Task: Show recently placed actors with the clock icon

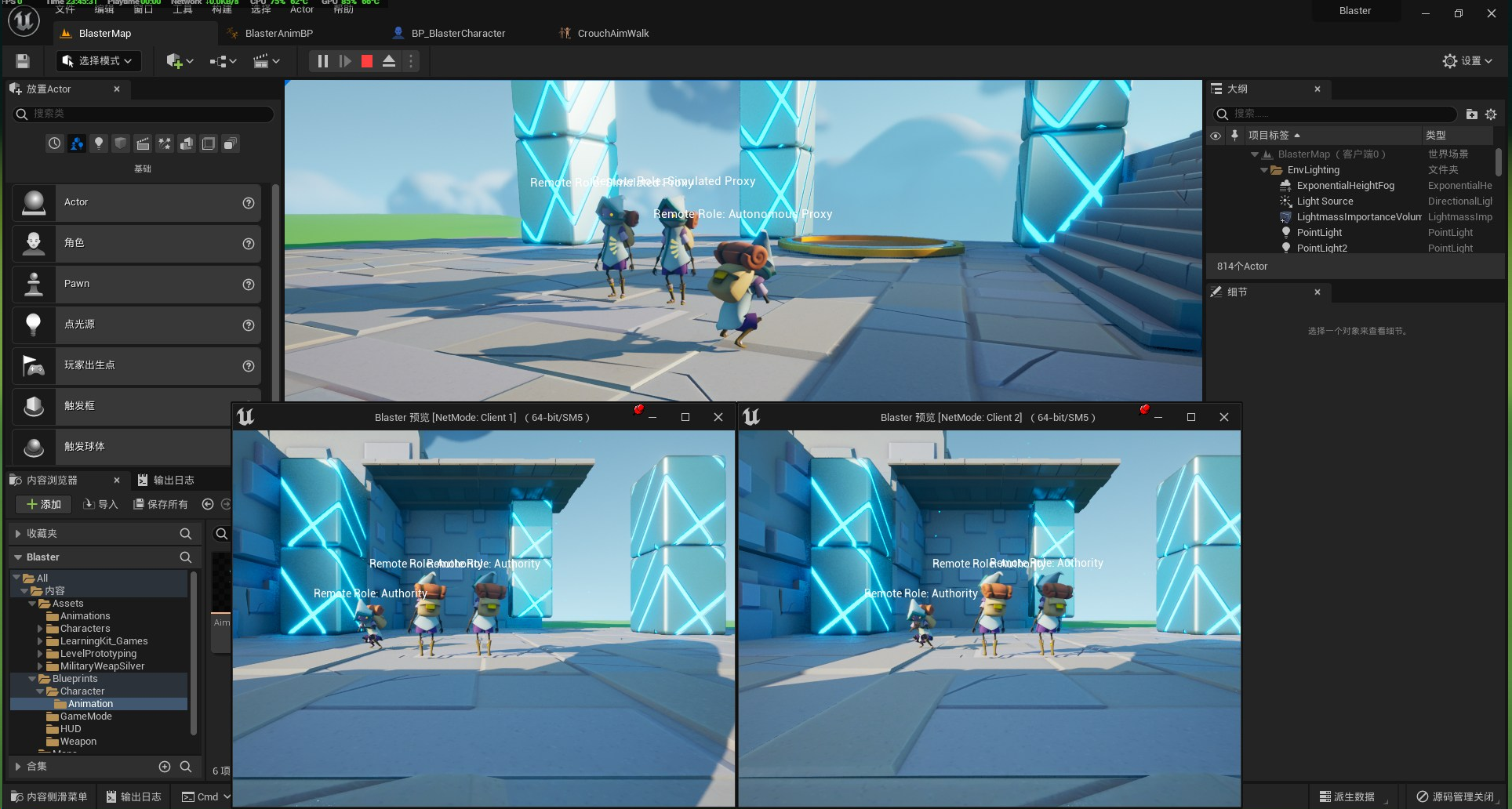Action: coord(54,143)
